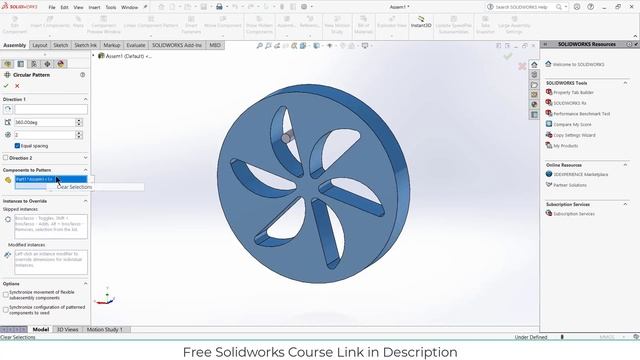
Task: Enable Direction 2 checkbox
Action: pyautogui.click(x=5, y=158)
